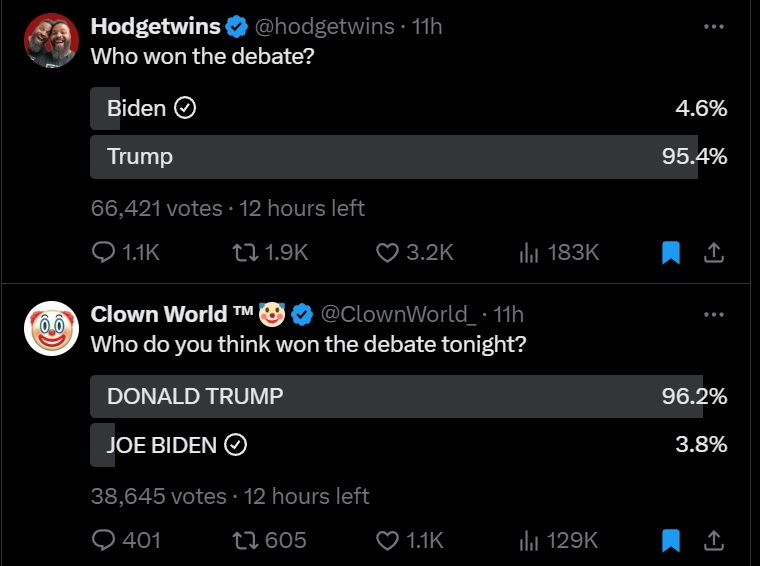This screenshot has height=566, width=760.
Task: View analytics for Hodgetwins tweet
Action: click(529, 253)
